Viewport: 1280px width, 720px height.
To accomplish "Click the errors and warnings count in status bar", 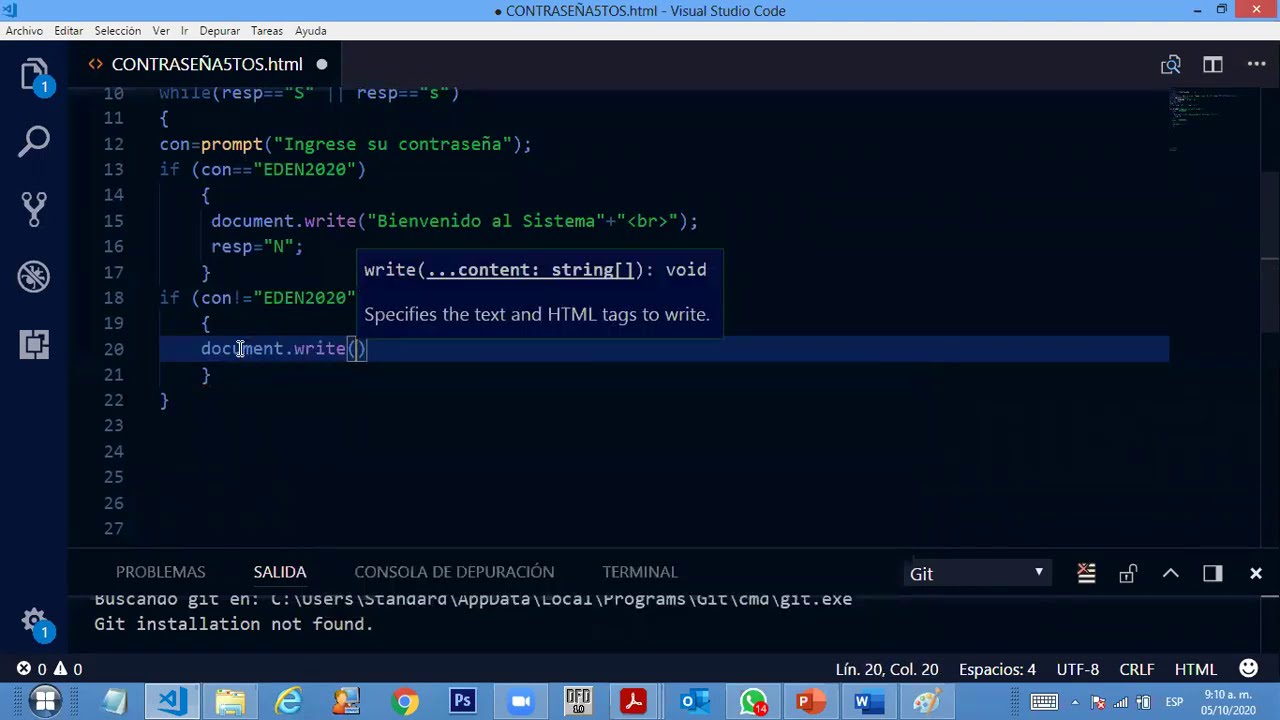I will [49, 669].
